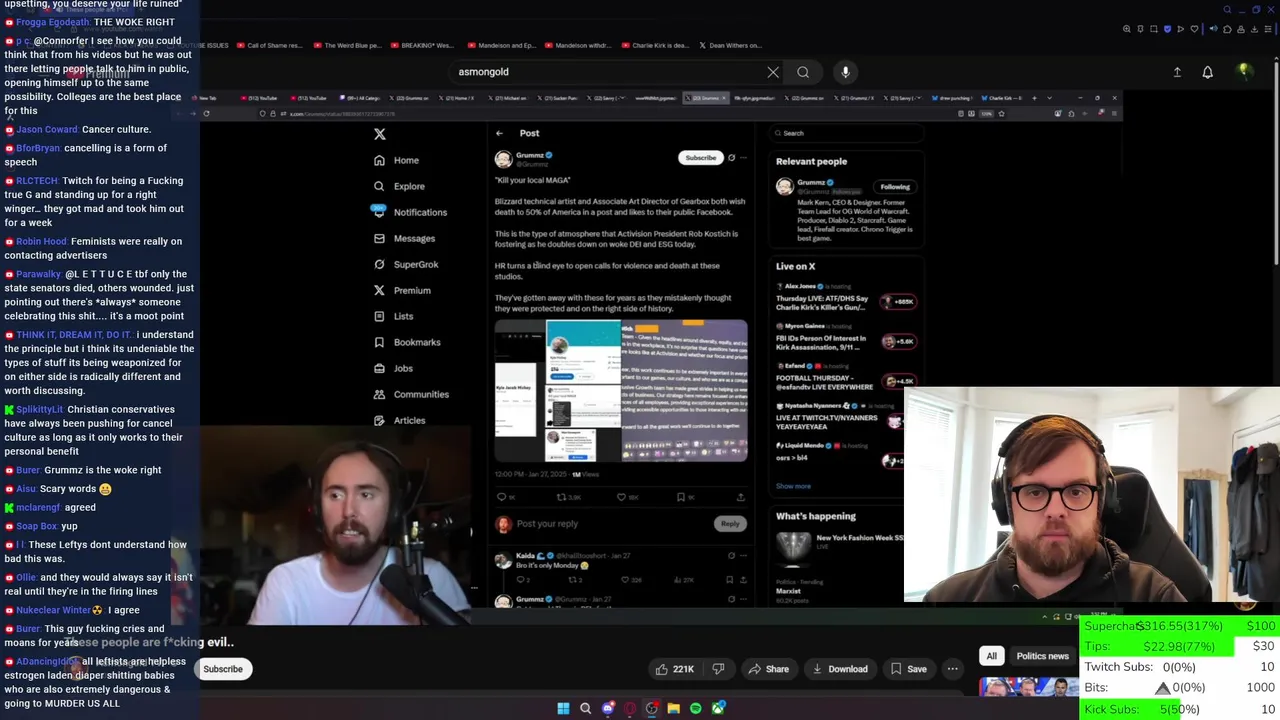Open Communities in X sidebar
The image size is (1280, 720).
(x=411, y=394)
